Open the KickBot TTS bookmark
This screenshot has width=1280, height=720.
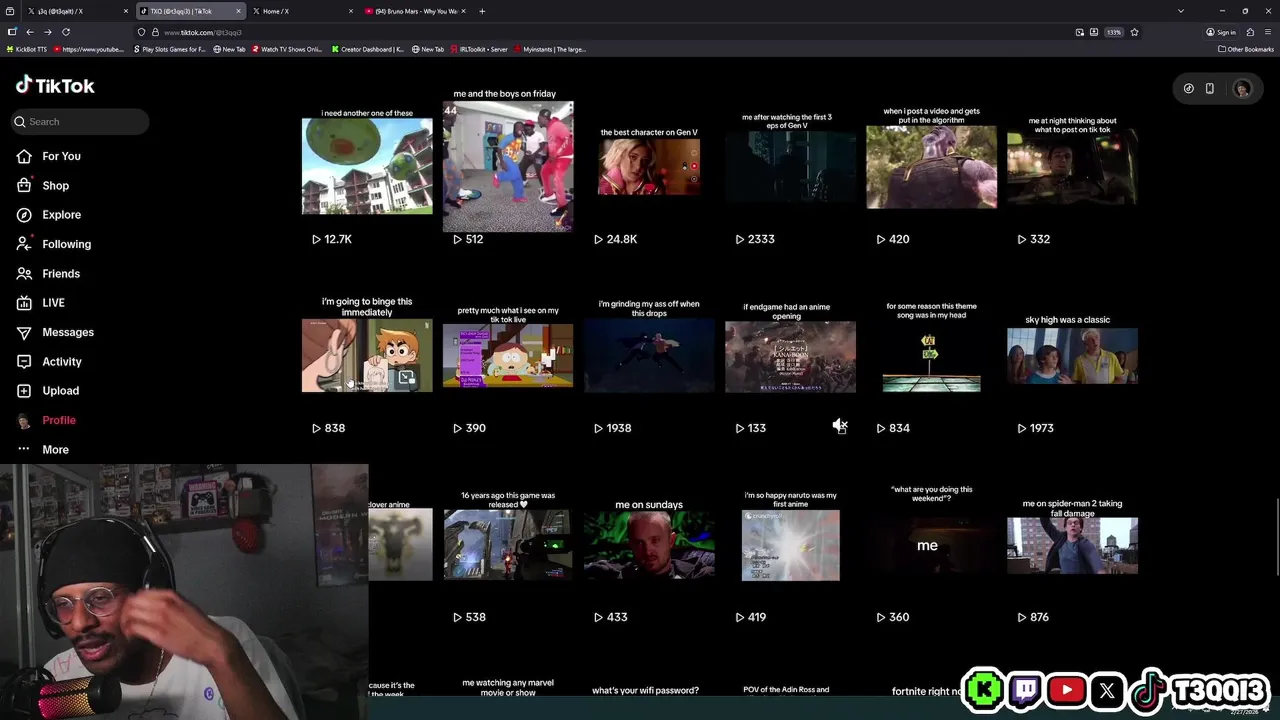pos(27,49)
